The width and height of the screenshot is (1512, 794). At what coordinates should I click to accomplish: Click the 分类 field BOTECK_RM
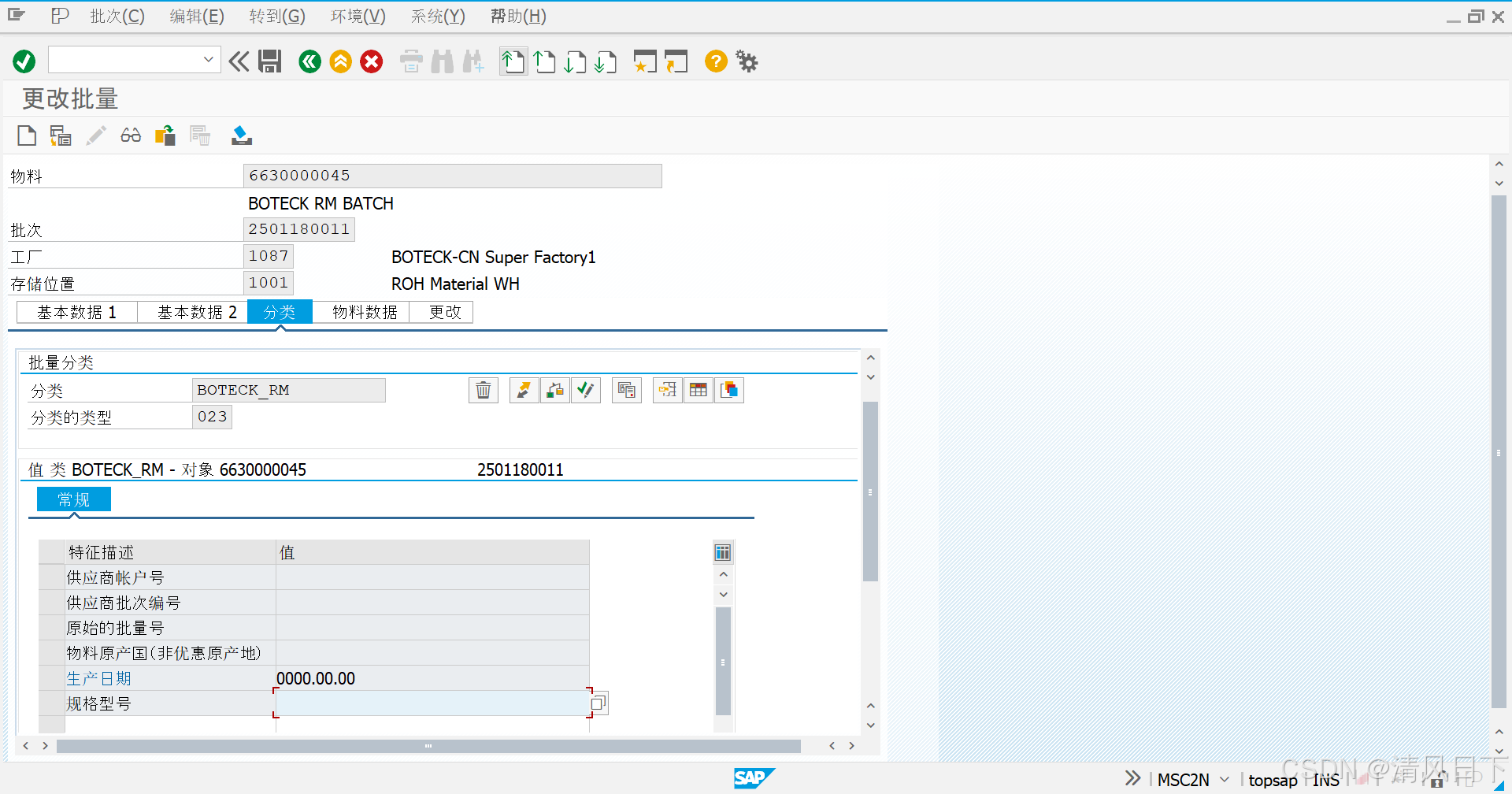[289, 390]
